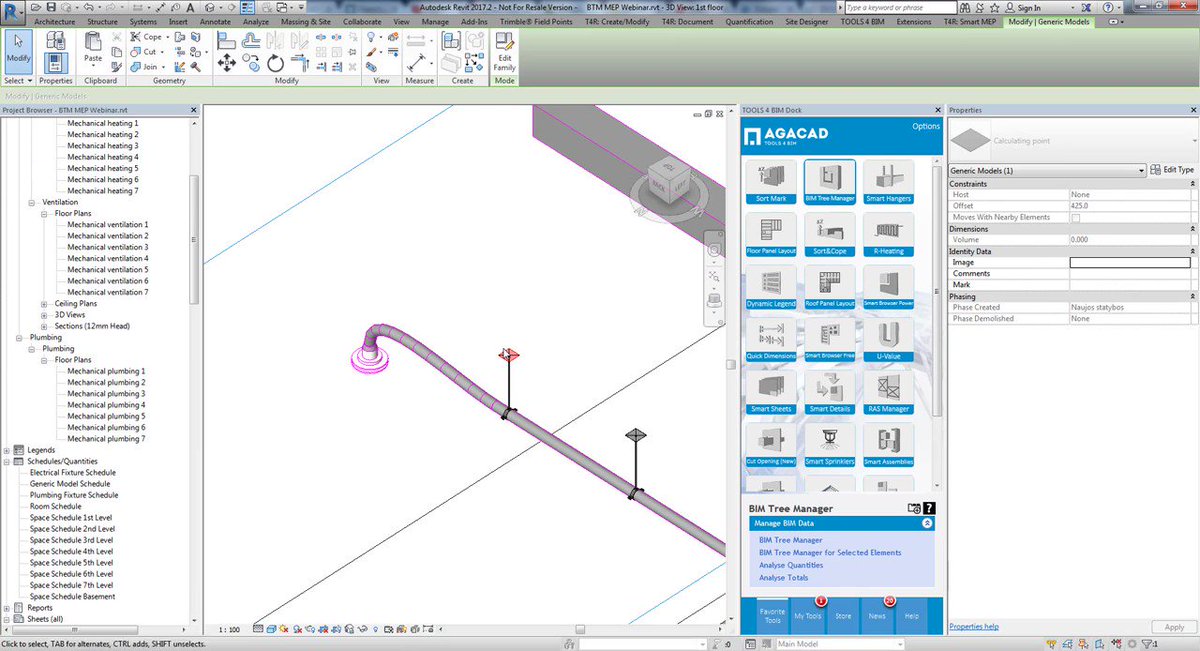
Task: Open the Sort Mark tool
Action: (x=770, y=183)
